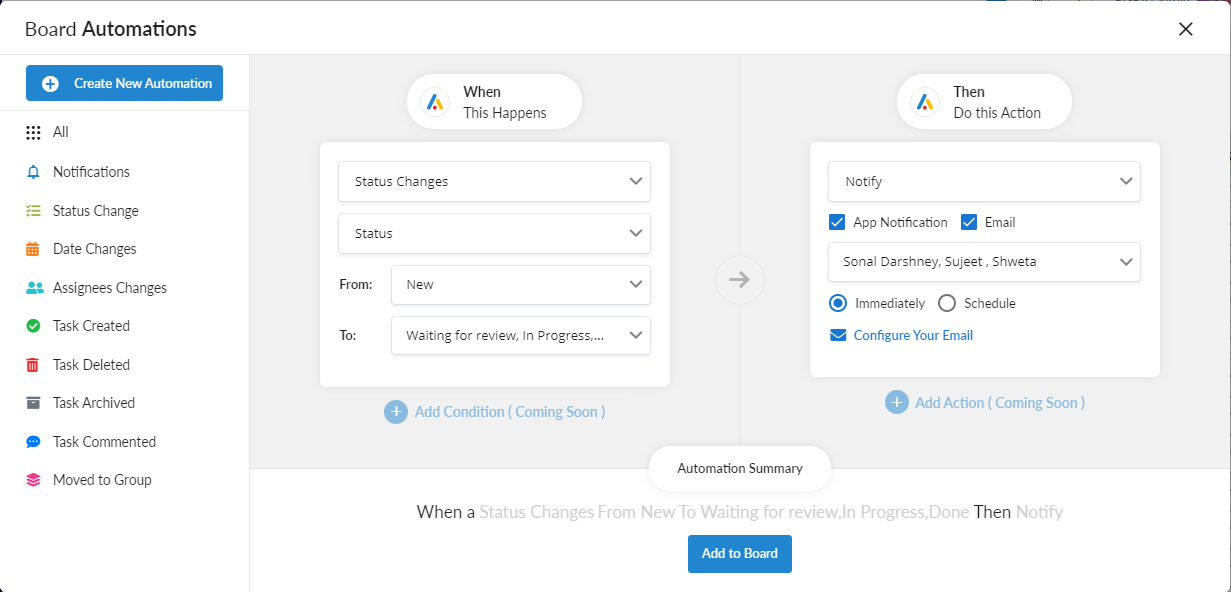Show All automations in sidebar

[x=60, y=132]
